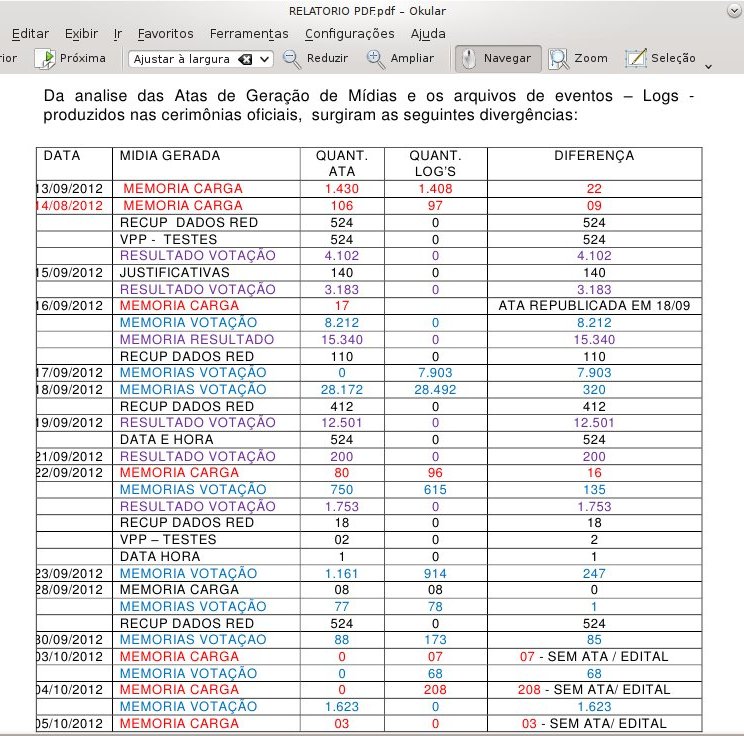Open the Exibir menu
The height and width of the screenshot is (736, 744).
(82, 33)
